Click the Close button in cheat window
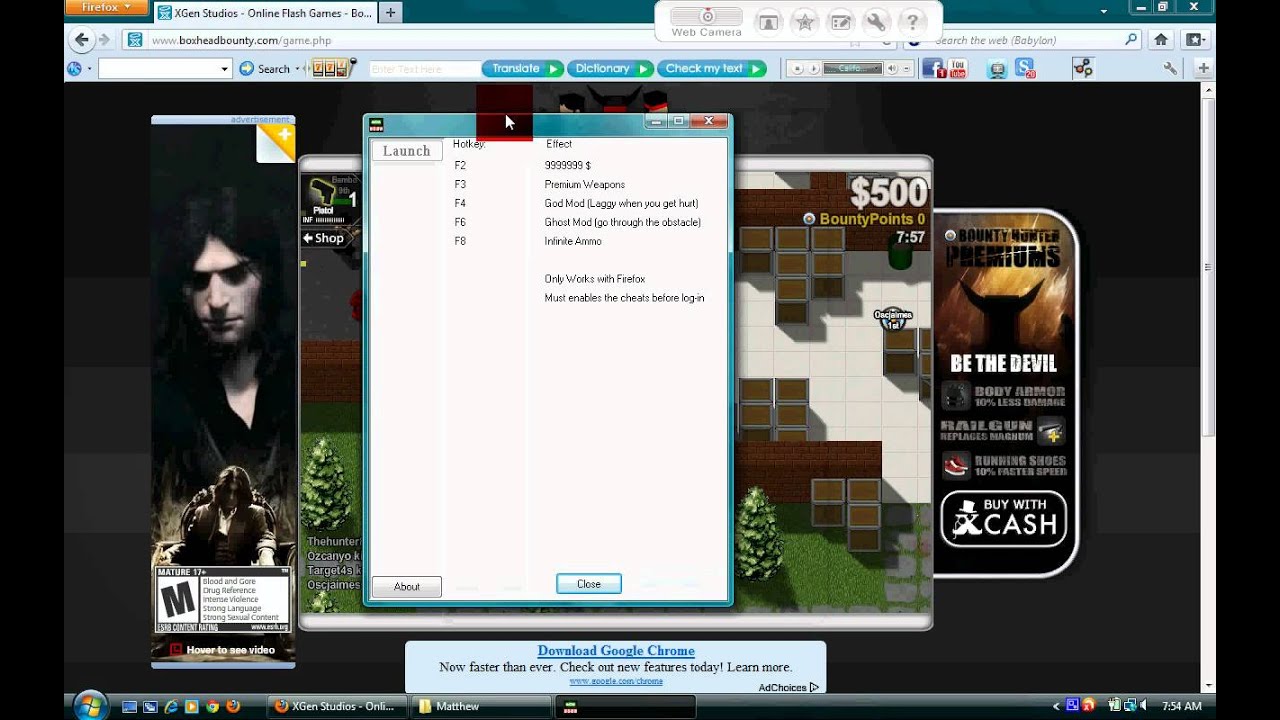This screenshot has height=720, width=1280. (x=589, y=584)
